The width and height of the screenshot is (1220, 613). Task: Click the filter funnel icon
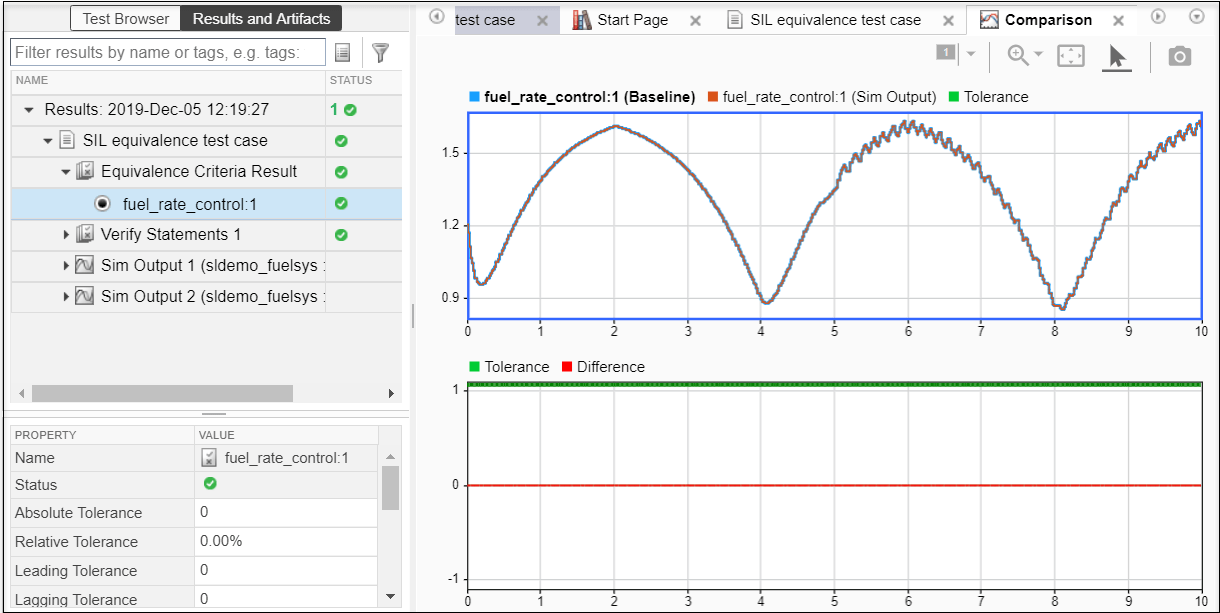click(x=380, y=53)
